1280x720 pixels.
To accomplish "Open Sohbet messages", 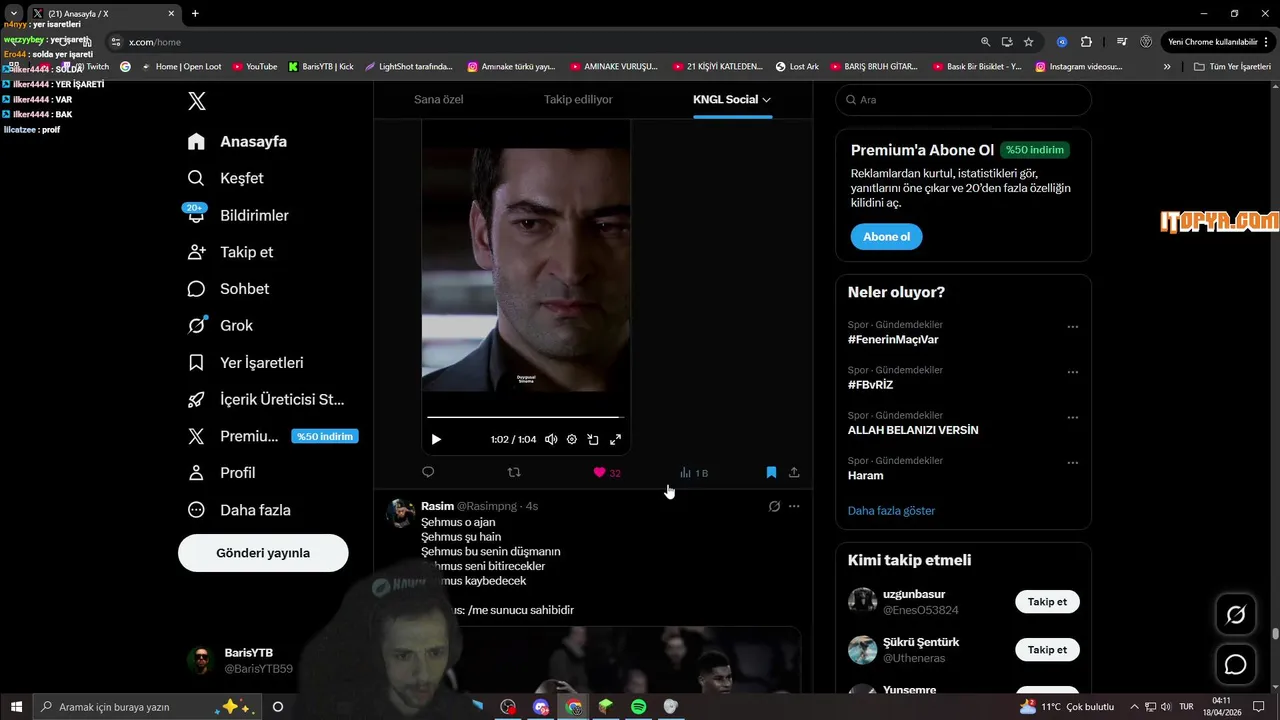I will [x=228, y=288].
